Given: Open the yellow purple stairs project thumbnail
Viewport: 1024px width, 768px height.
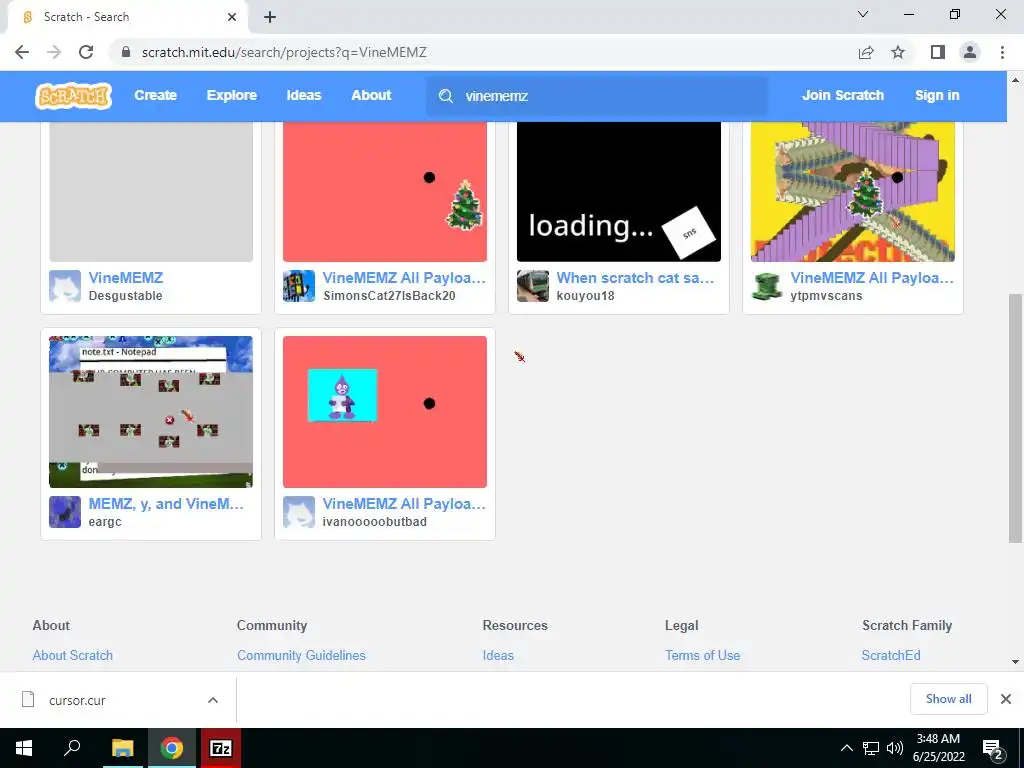Looking at the screenshot, I should 852,191.
